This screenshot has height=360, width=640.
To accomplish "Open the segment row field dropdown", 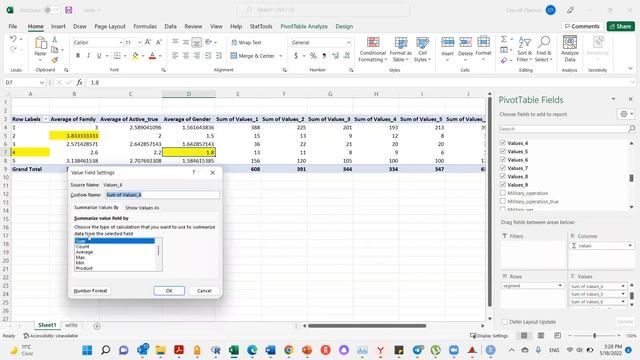I will point(560,286).
